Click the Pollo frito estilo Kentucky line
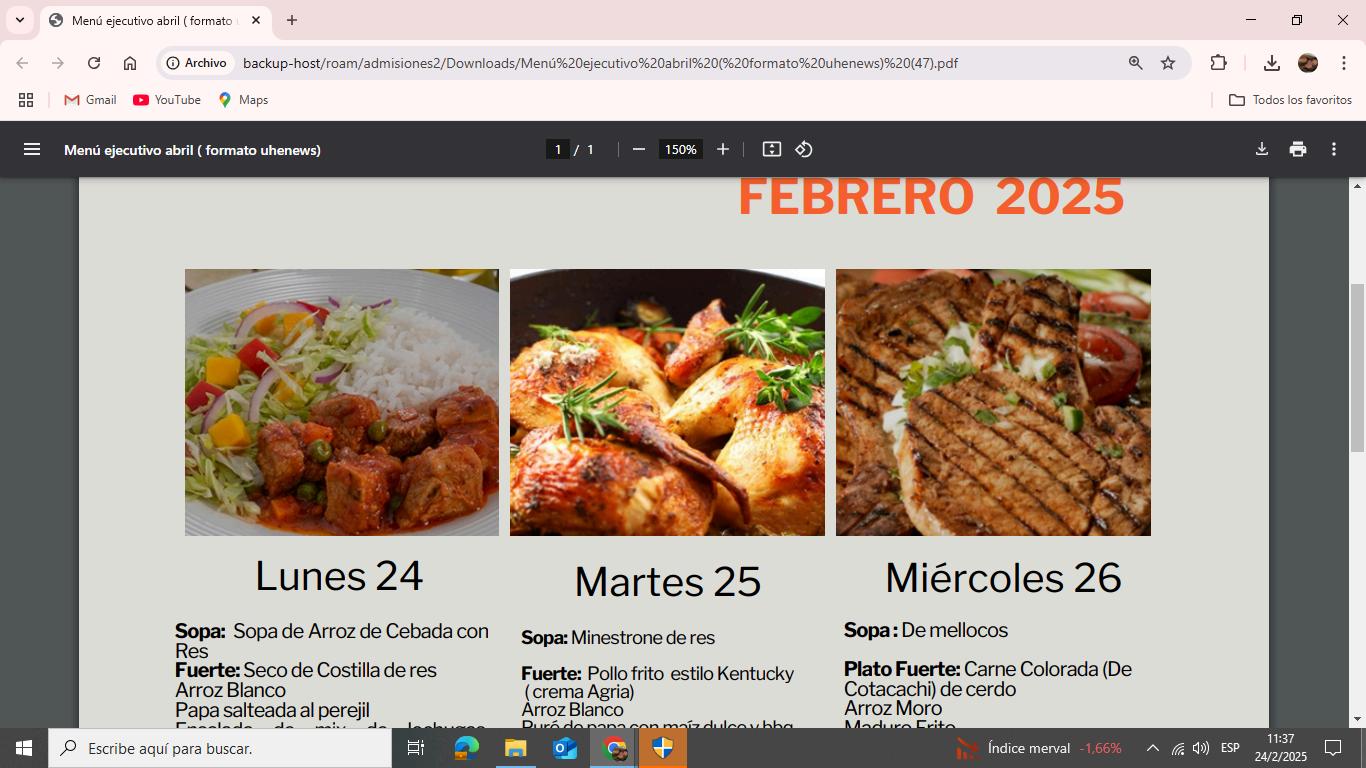Screen dimensions: 1366x768 point(657,674)
